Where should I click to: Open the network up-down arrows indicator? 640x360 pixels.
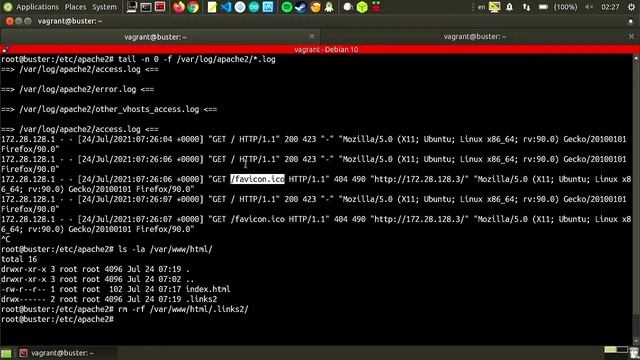click(527, 7)
